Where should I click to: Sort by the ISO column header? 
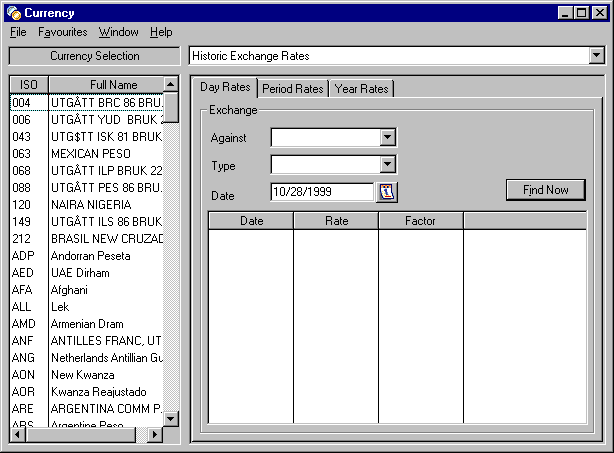(x=28, y=85)
